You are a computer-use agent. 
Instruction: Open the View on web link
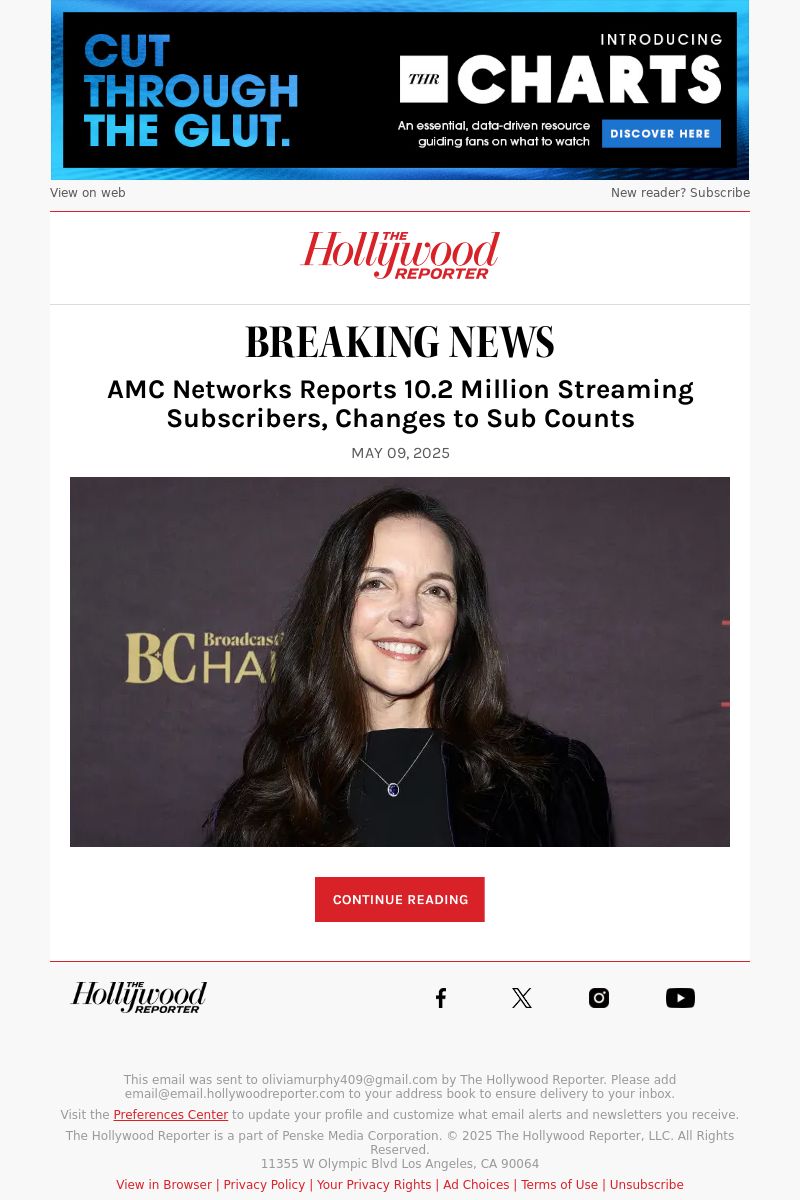[88, 193]
